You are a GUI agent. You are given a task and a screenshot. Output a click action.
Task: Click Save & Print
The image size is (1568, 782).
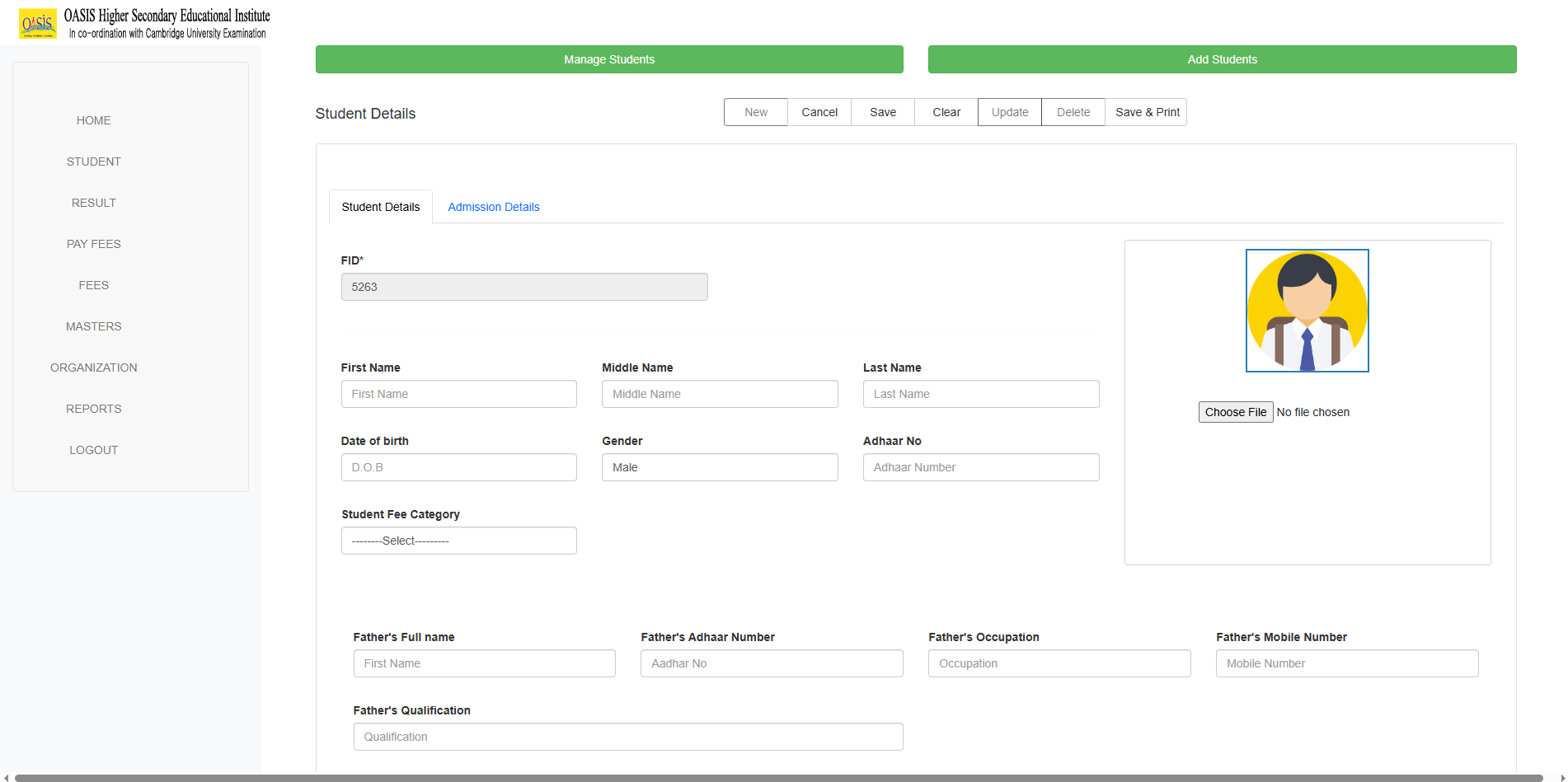pos(1146,111)
